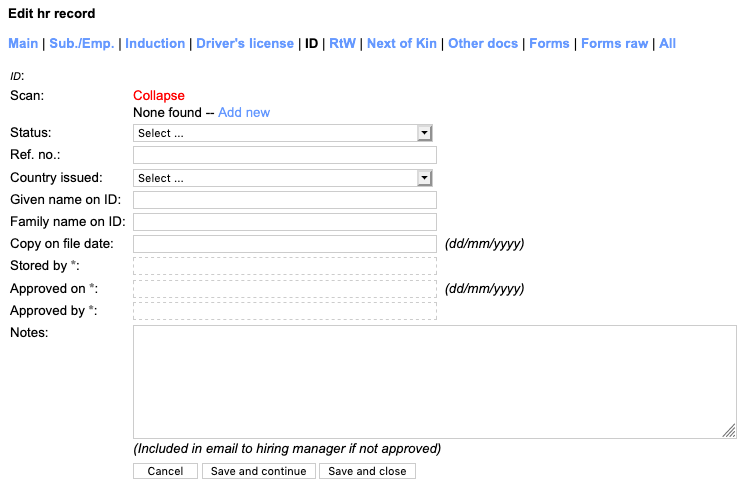
Task: Click the Add new scan link
Action: click(244, 113)
